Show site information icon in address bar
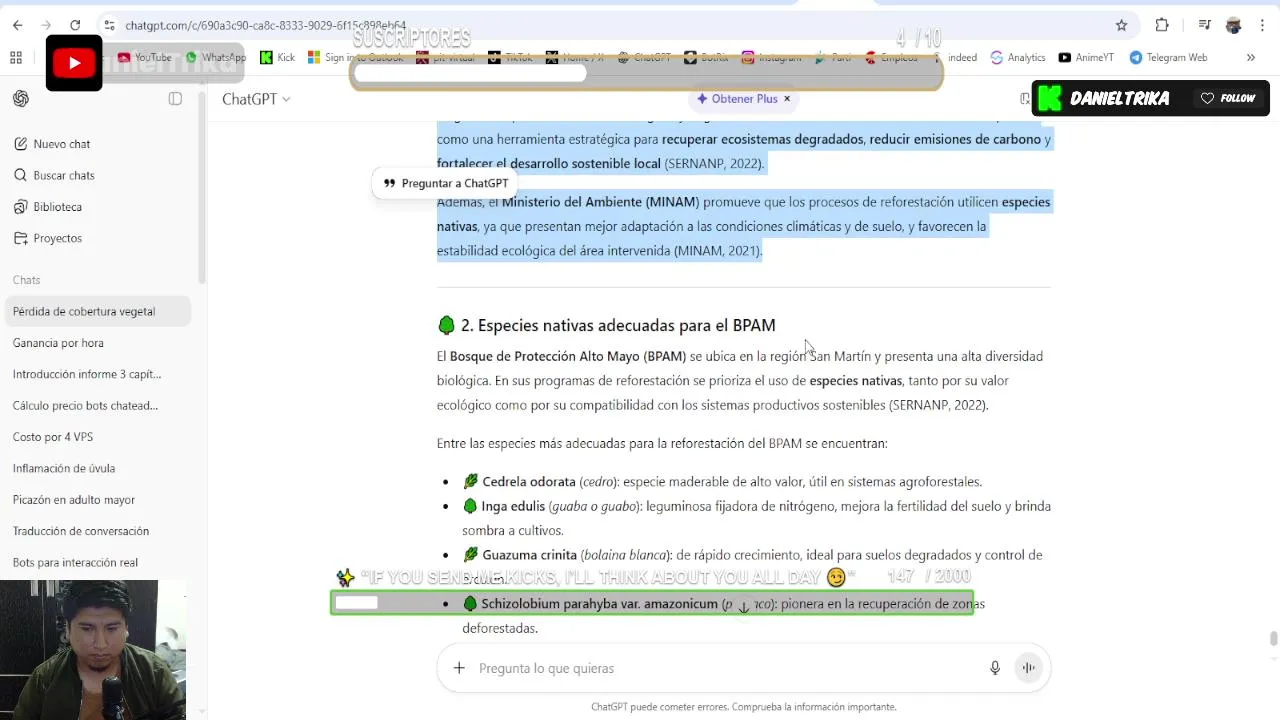 (x=109, y=25)
